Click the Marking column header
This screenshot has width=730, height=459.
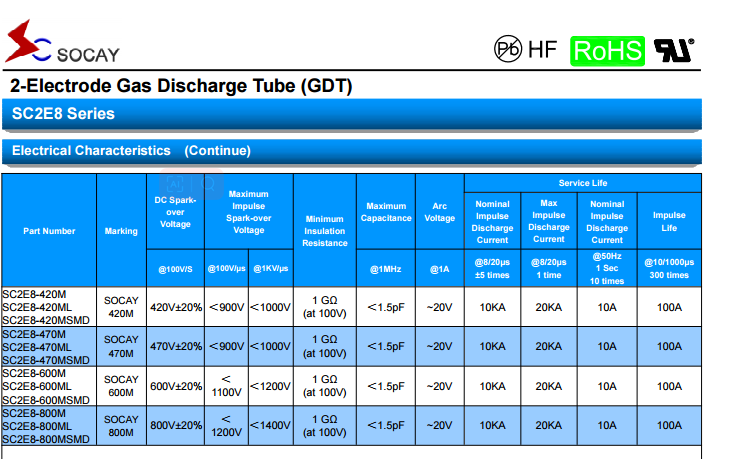[121, 231]
